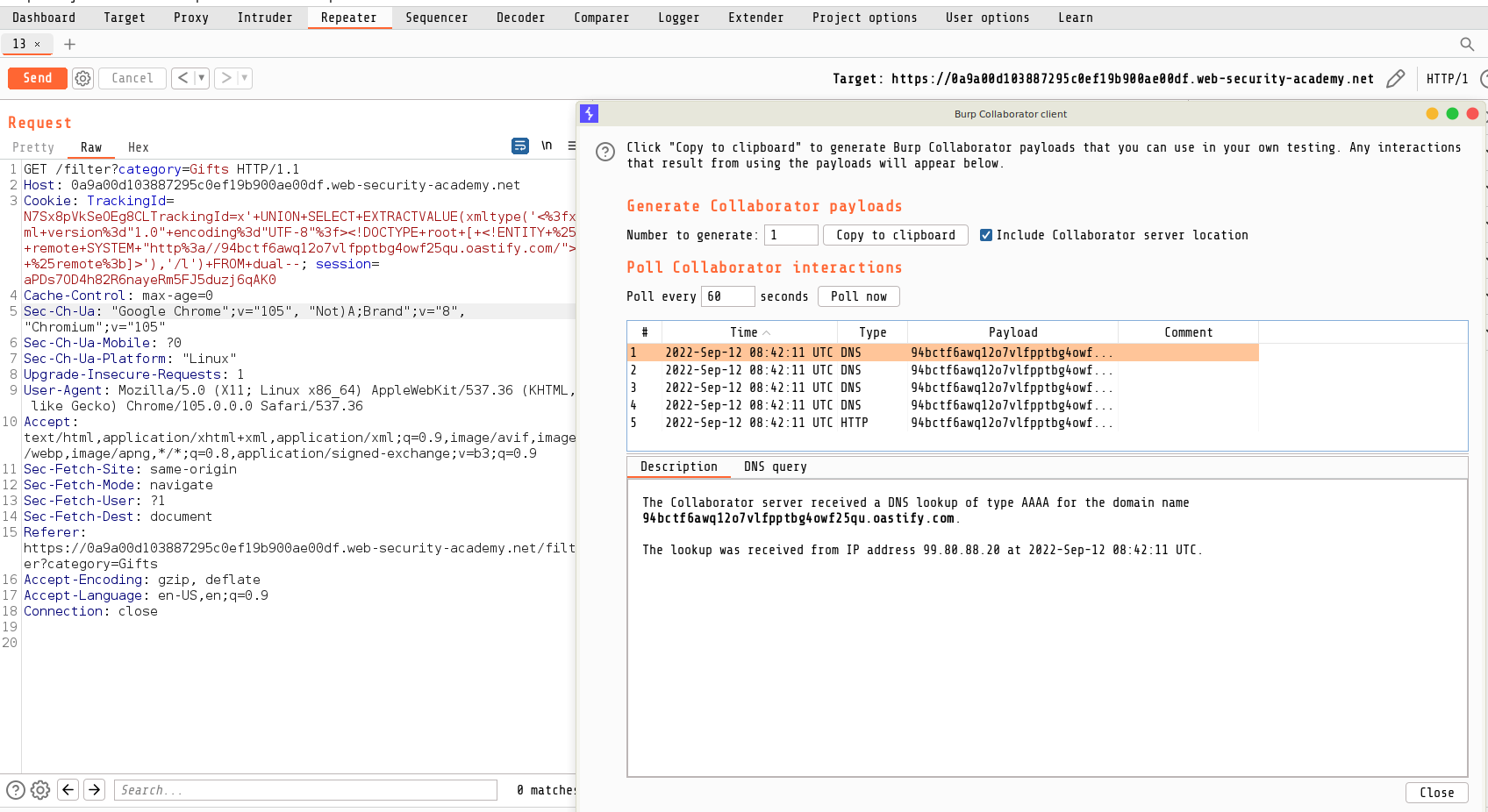Open help icon beside request search bar
The image size is (1488, 812).
[16, 790]
